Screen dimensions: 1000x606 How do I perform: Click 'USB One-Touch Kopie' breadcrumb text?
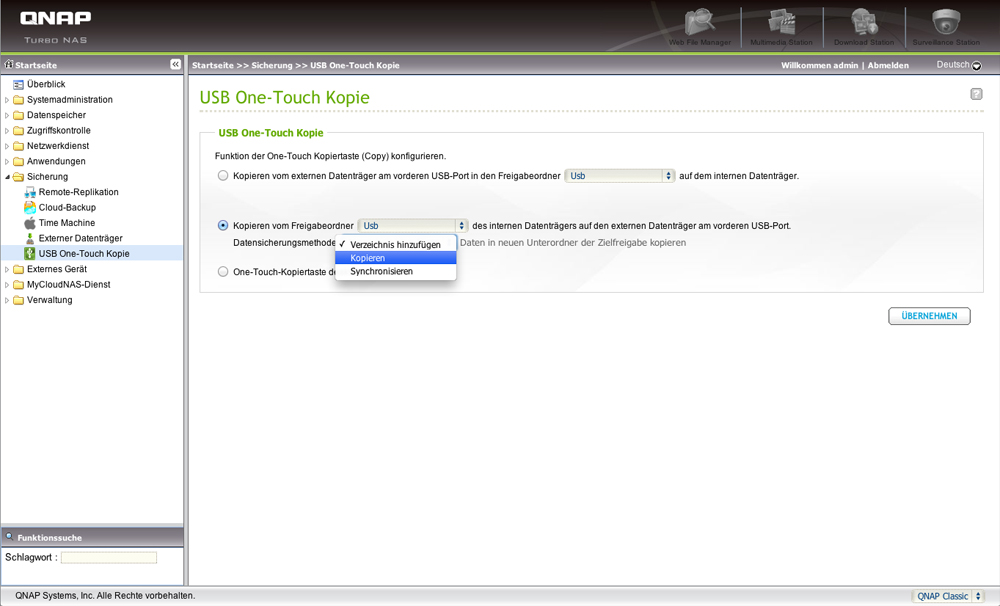[355, 65]
